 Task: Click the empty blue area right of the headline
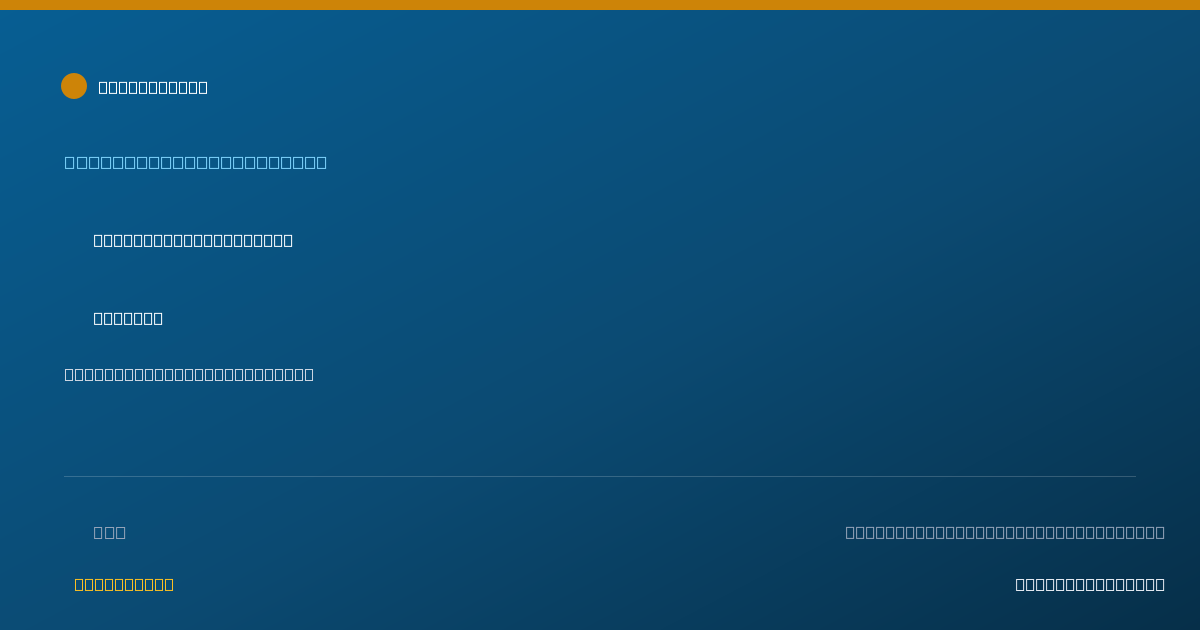760,162
